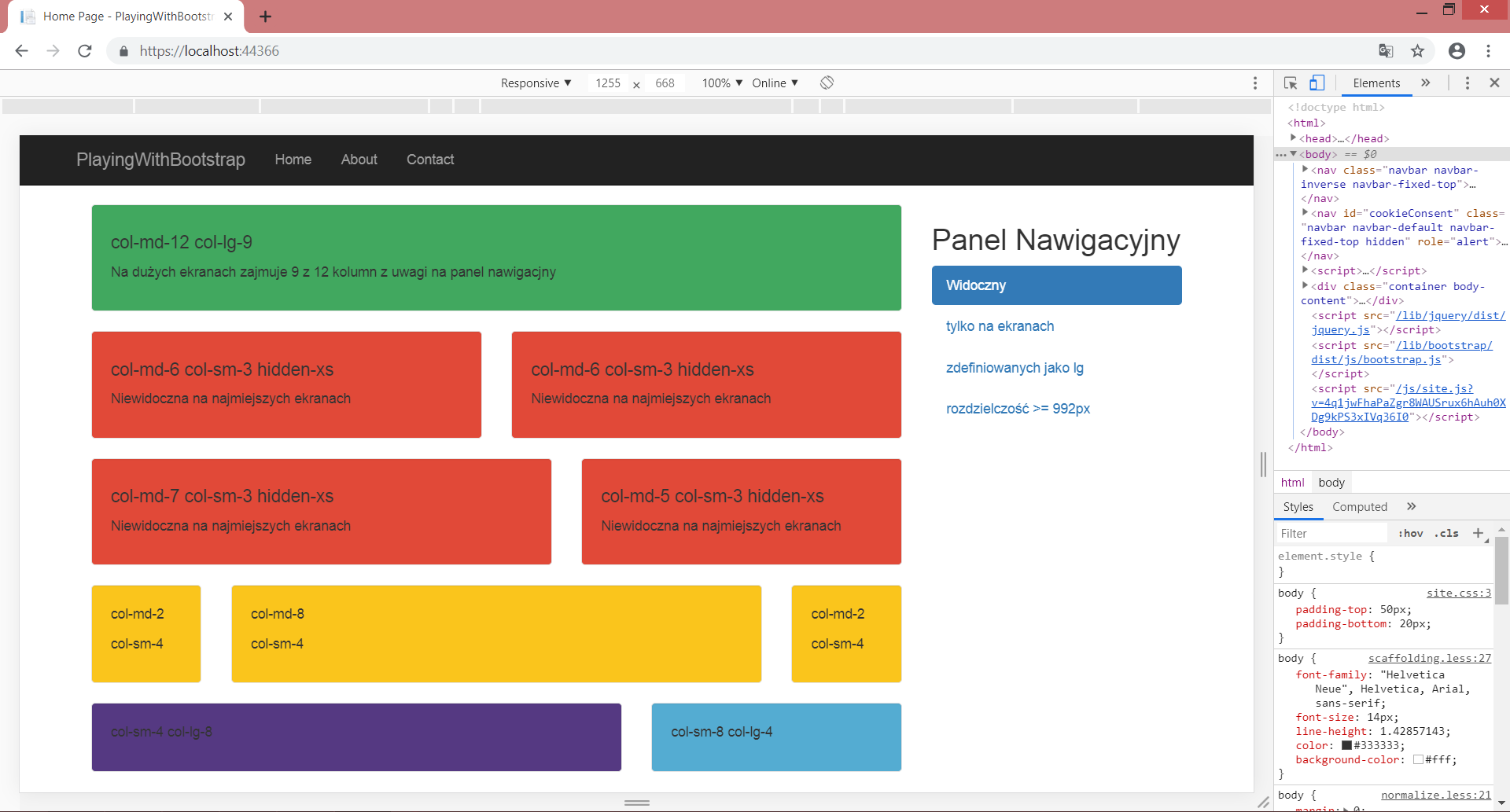Click the Styles pane scrollbar thumb
Screen dimensions: 1510x812
[x=1501, y=571]
